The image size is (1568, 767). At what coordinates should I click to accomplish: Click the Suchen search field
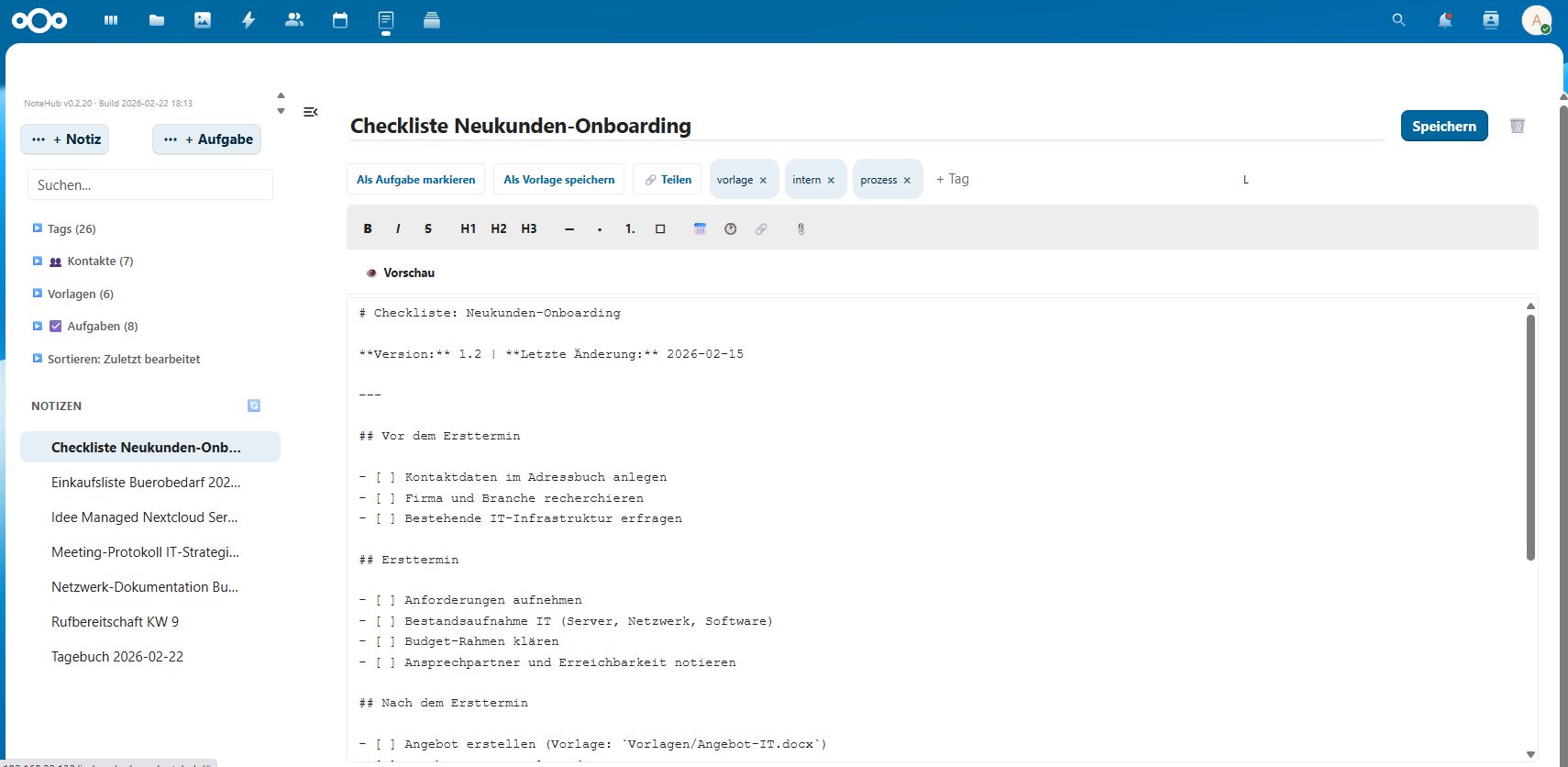pyautogui.click(x=150, y=185)
